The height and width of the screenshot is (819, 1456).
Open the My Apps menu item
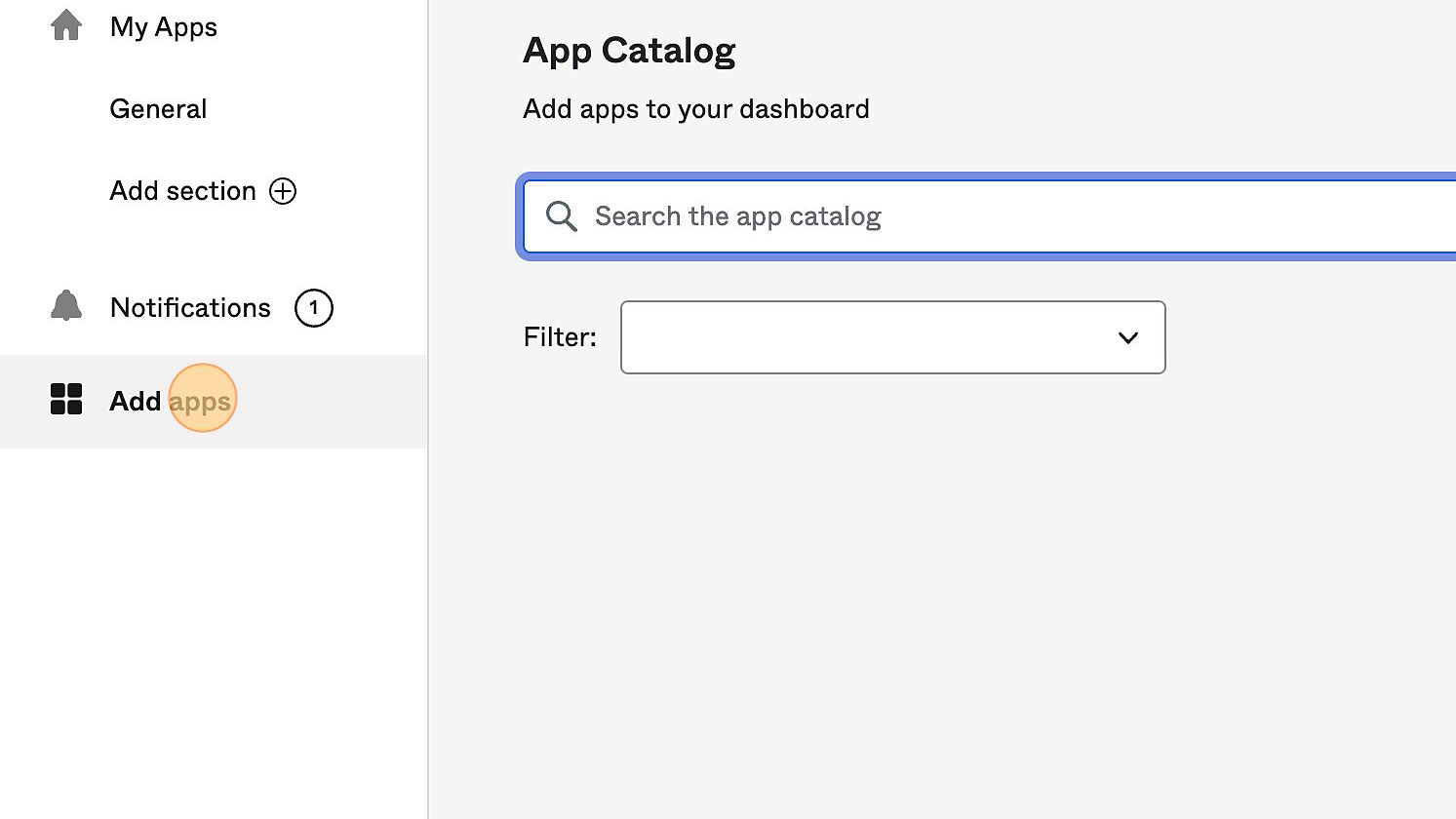click(x=163, y=27)
